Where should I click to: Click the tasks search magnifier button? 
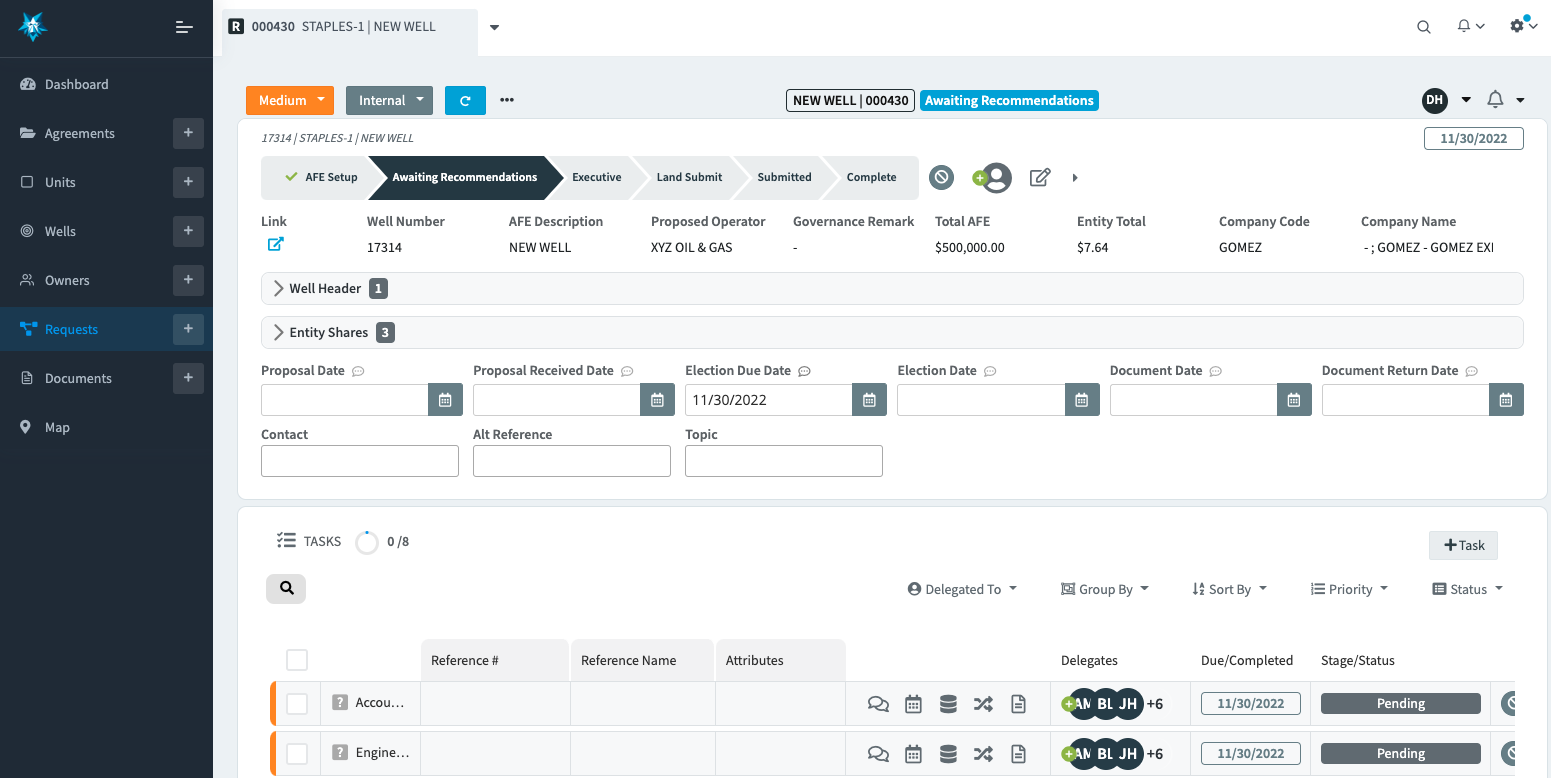pos(286,589)
